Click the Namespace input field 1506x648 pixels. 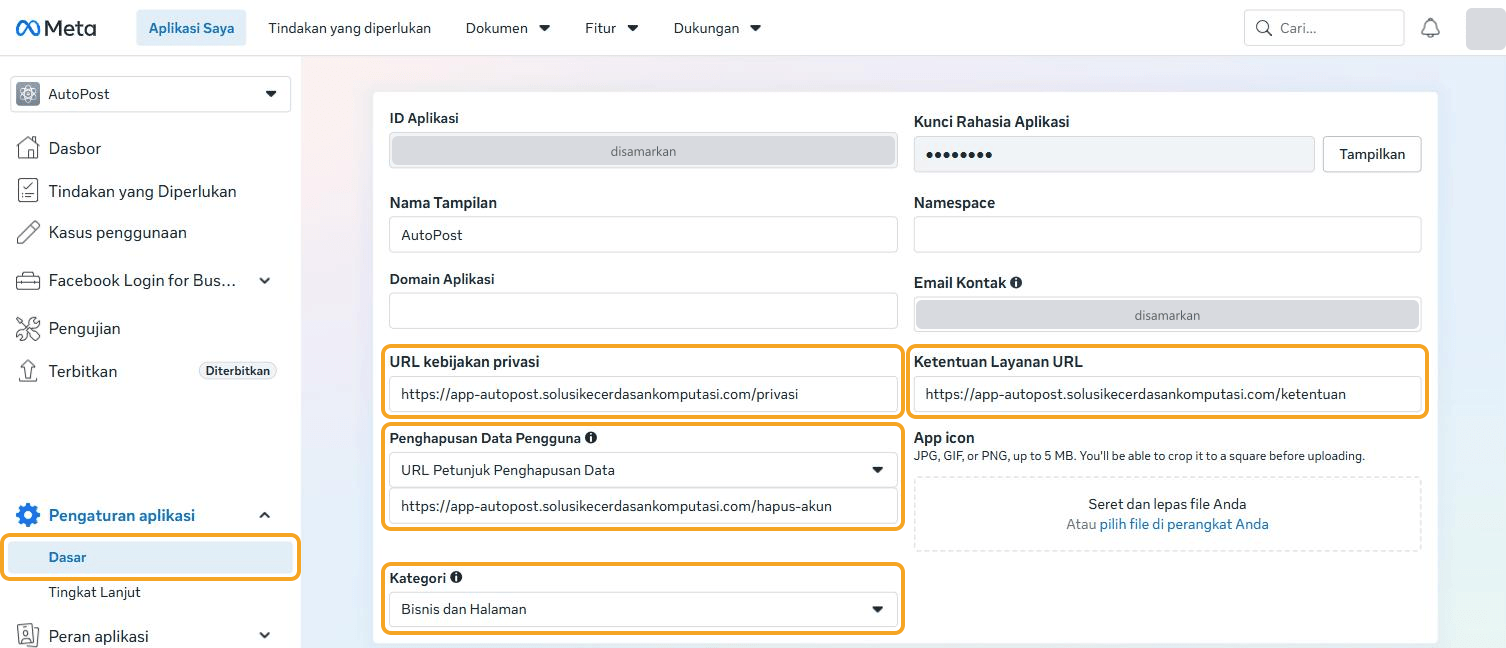(1167, 235)
